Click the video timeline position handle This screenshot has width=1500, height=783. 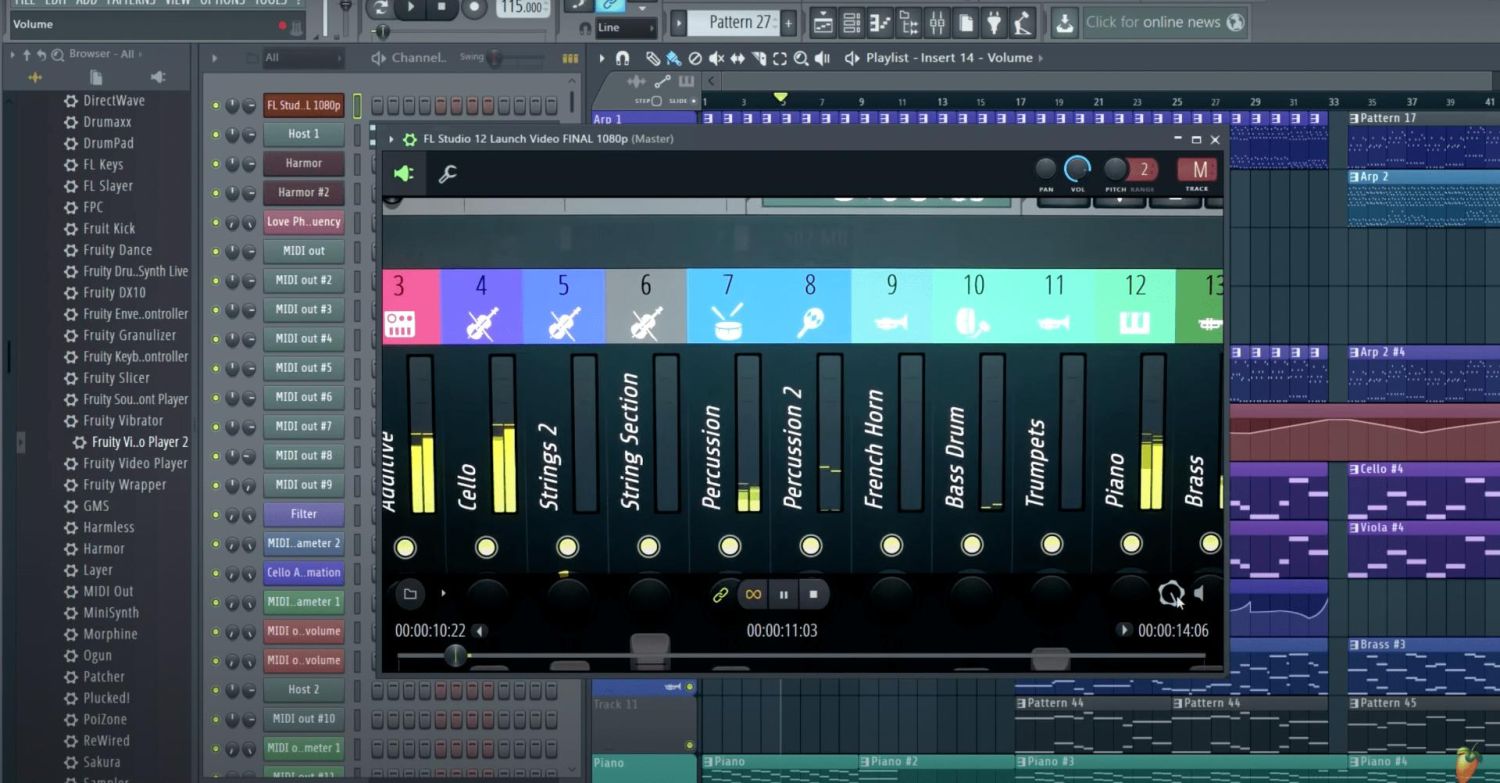pyautogui.click(x=455, y=656)
